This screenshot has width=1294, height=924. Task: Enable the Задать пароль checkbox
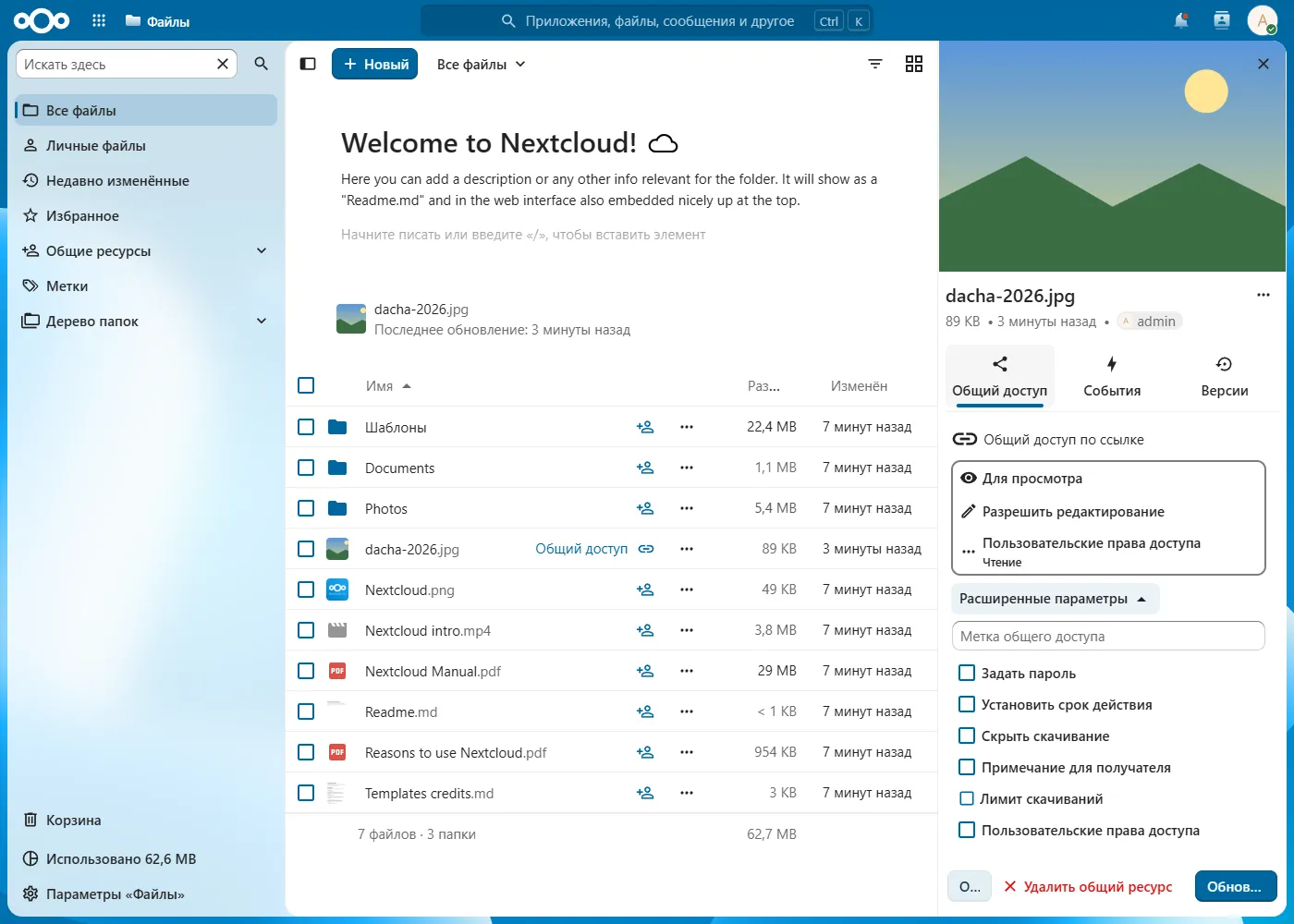967,673
